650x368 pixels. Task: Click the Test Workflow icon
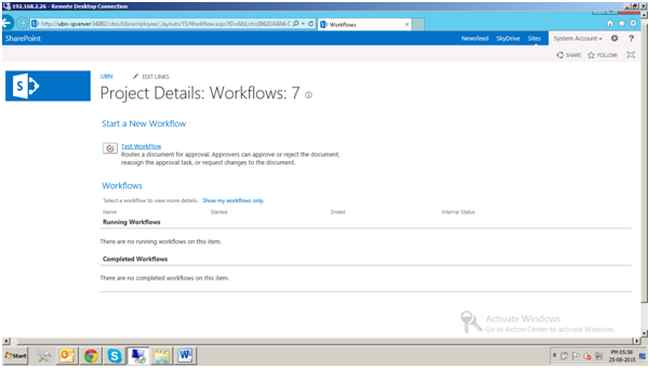coord(110,148)
